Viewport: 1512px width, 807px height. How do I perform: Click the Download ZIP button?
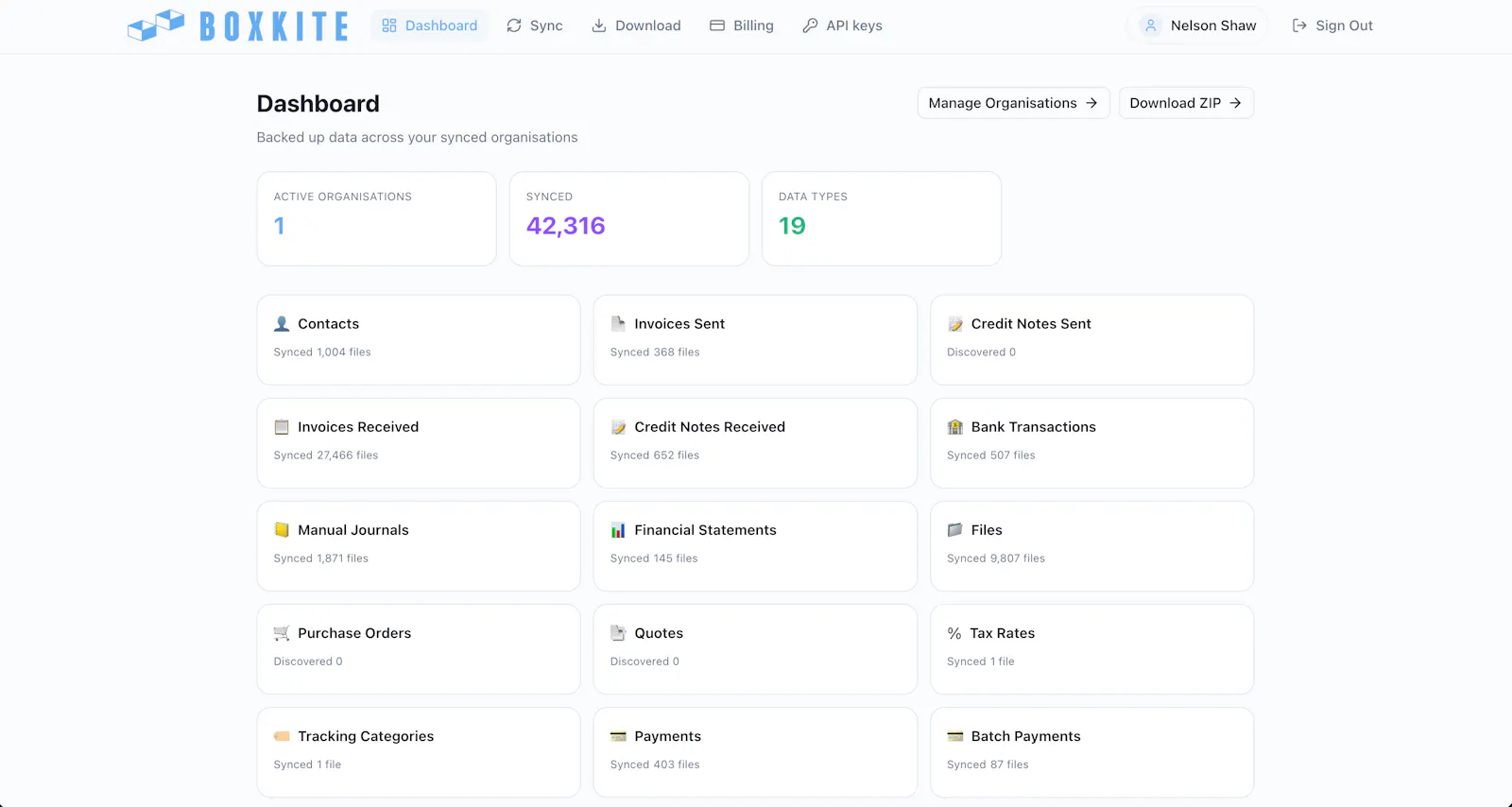click(1186, 103)
